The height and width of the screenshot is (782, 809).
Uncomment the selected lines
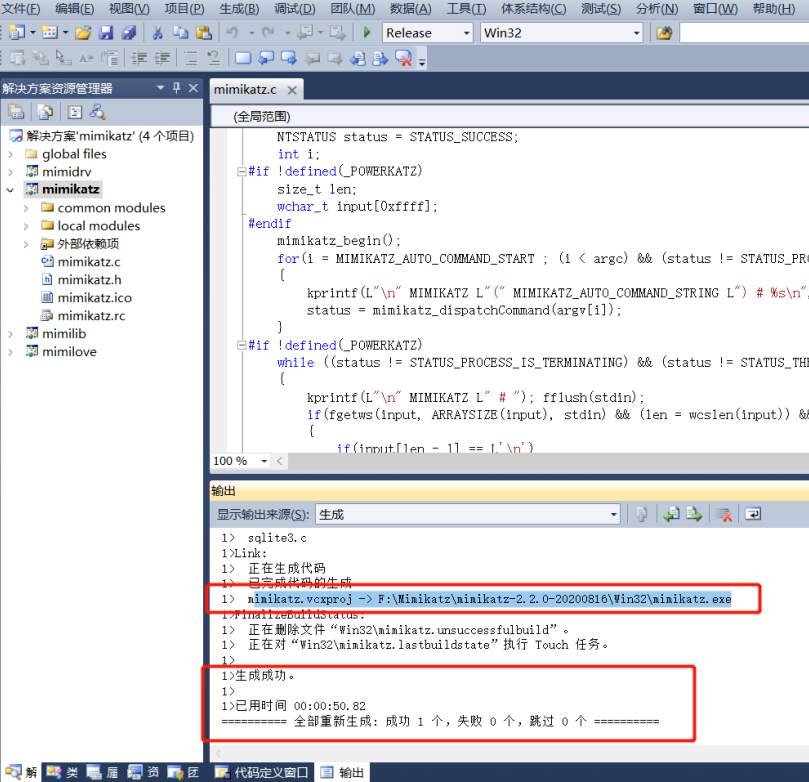[214, 58]
